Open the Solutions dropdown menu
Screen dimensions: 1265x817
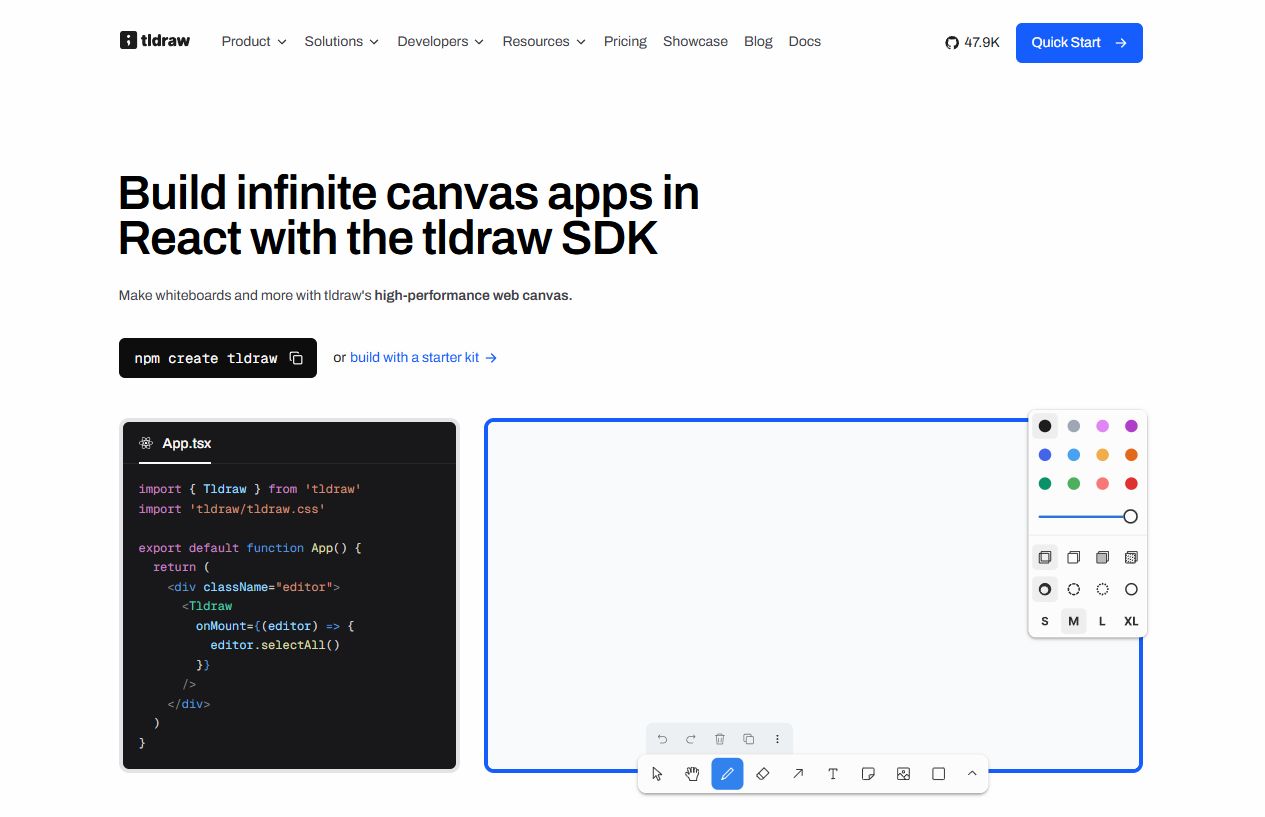[342, 41]
